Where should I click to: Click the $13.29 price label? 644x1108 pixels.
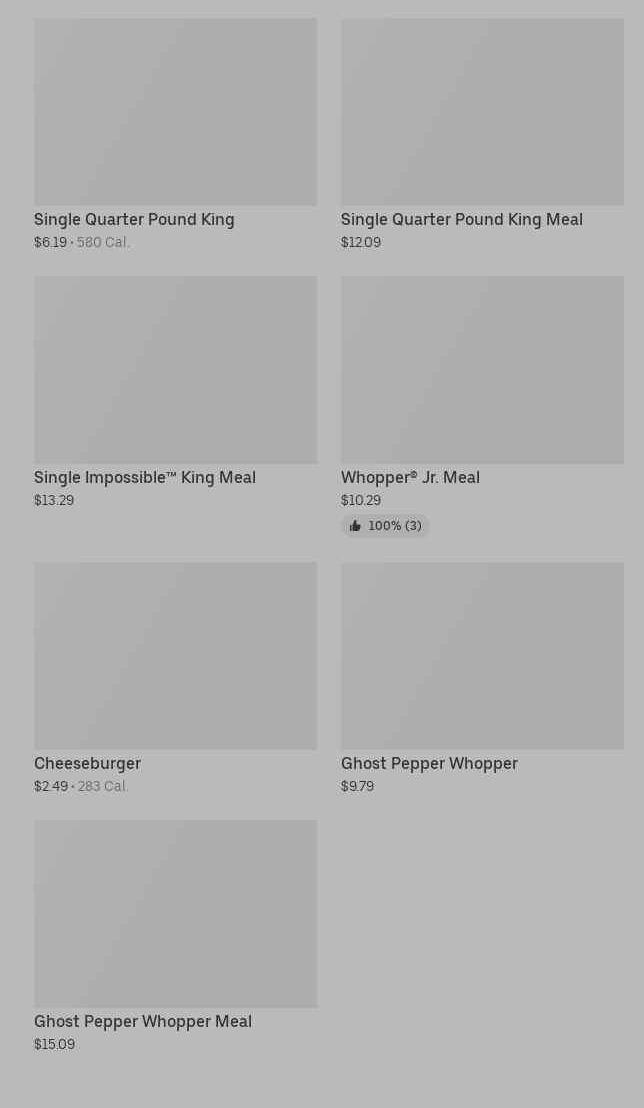click(x=54, y=501)
